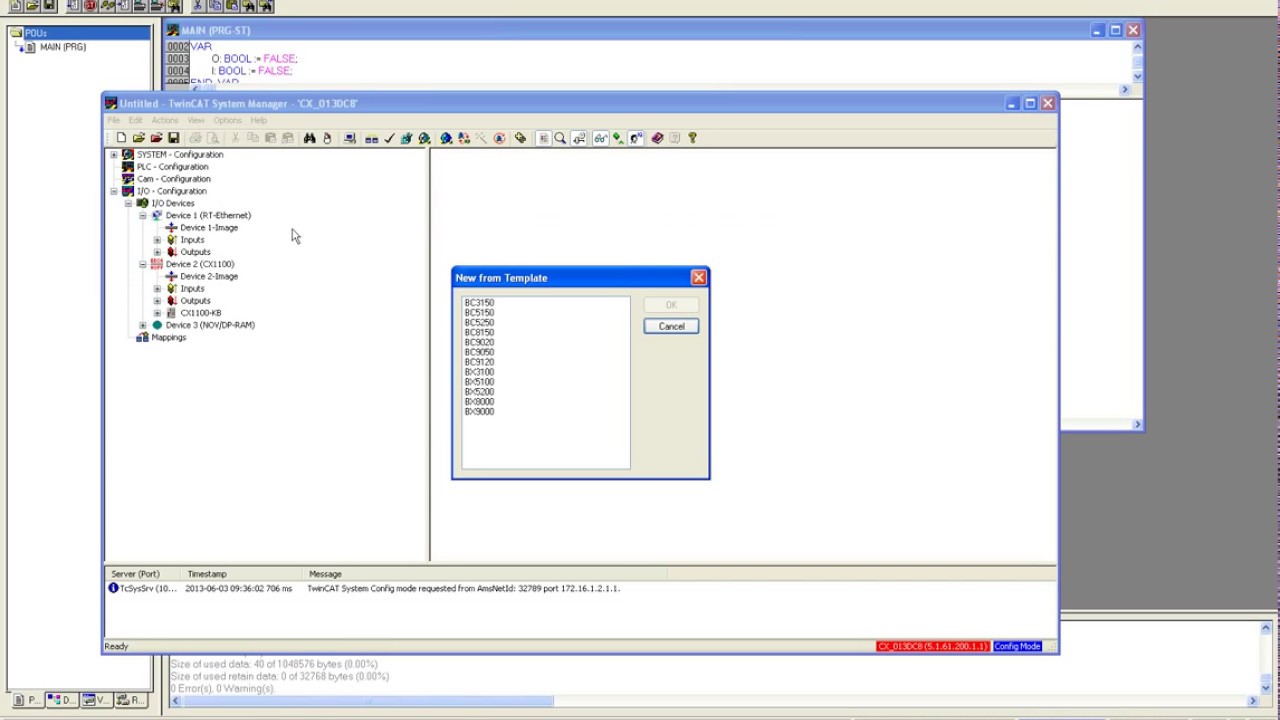Collapse Device 1 (RT-Ethernet) node
Viewport: 1280px width, 720px height.
click(142, 215)
